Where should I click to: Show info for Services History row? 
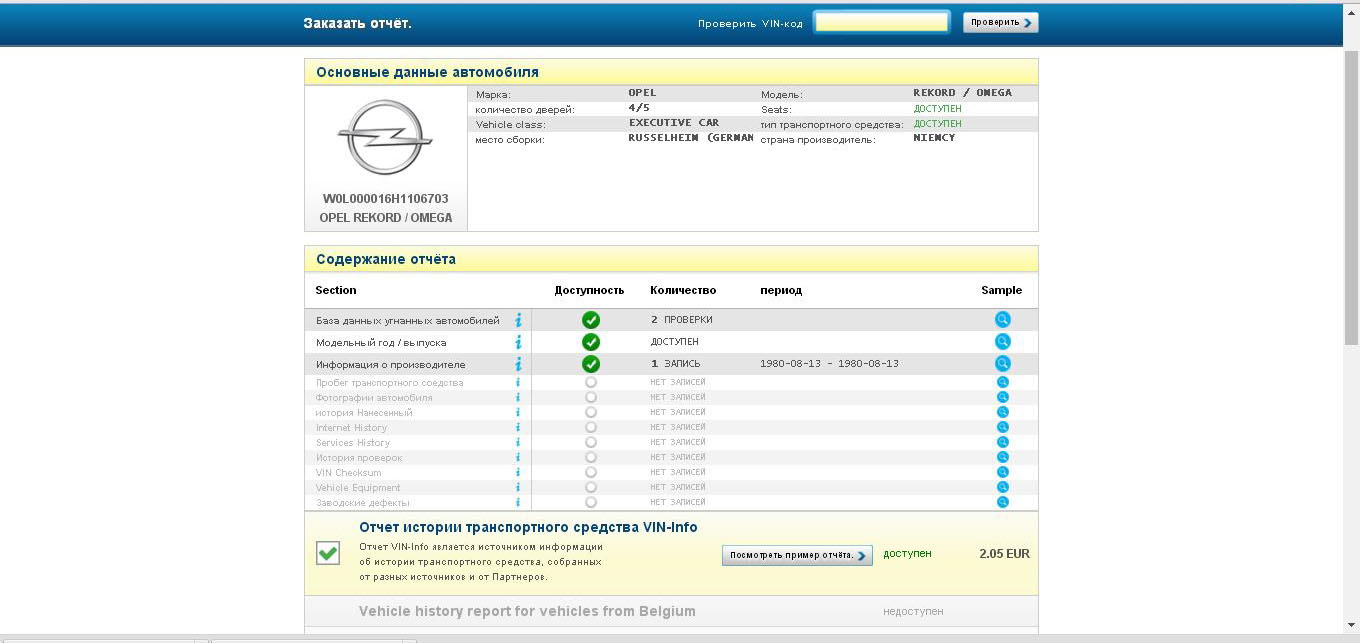click(x=518, y=442)
